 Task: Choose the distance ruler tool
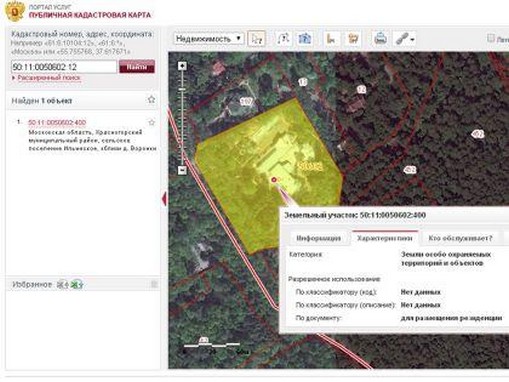coord(331,39)
